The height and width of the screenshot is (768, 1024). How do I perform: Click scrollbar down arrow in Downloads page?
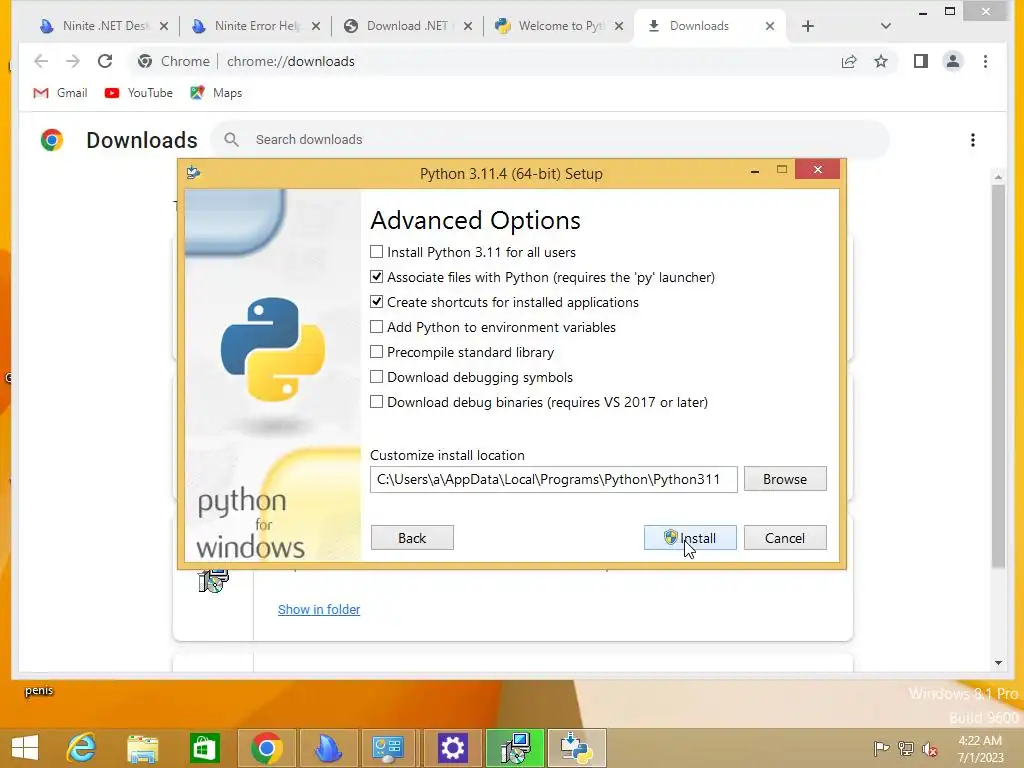(998, 663)
